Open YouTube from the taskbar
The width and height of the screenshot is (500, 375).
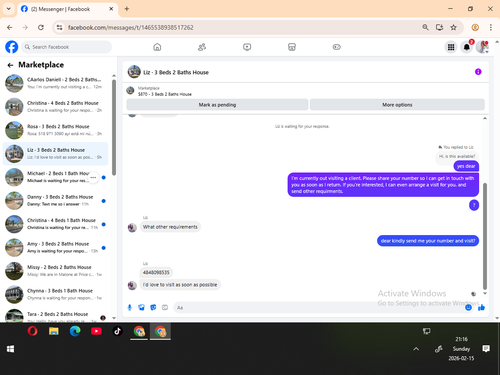96,331
